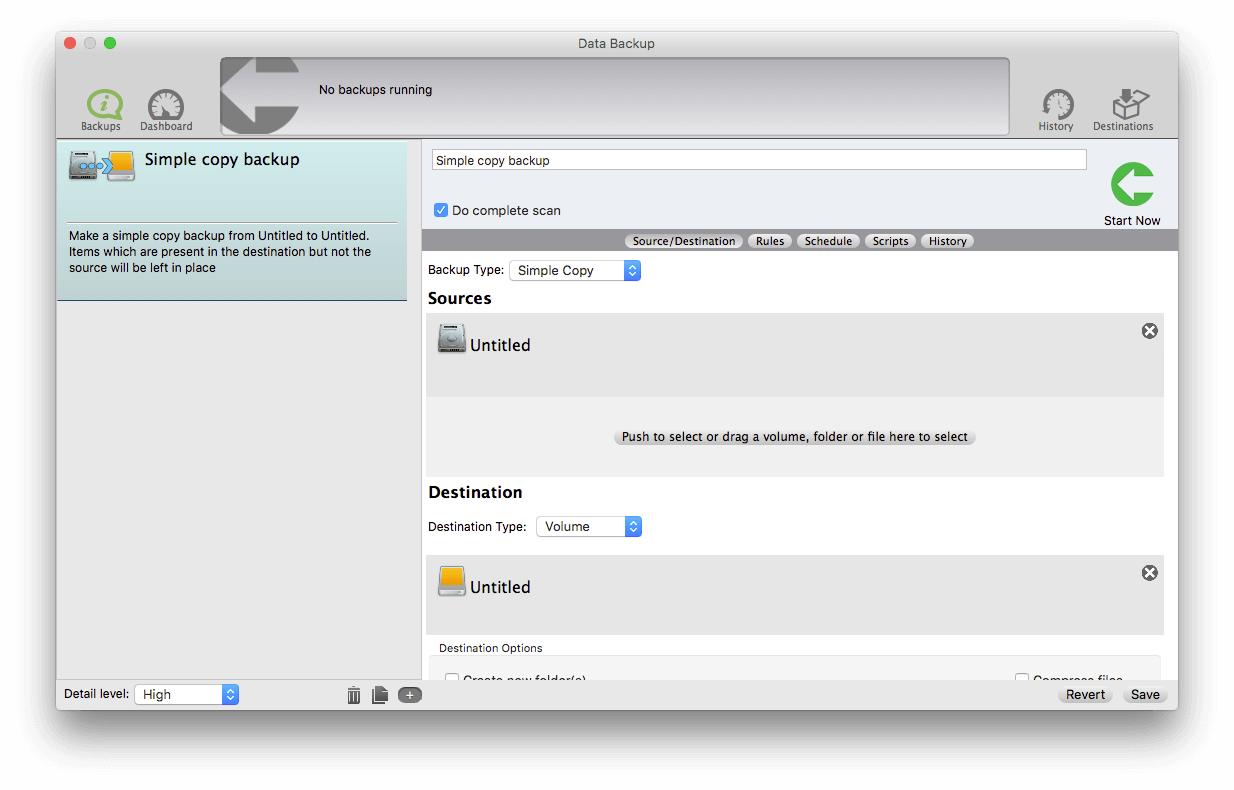Edit the backup name field
Screen dimensions: 1234x790
[x=757, y=159]
